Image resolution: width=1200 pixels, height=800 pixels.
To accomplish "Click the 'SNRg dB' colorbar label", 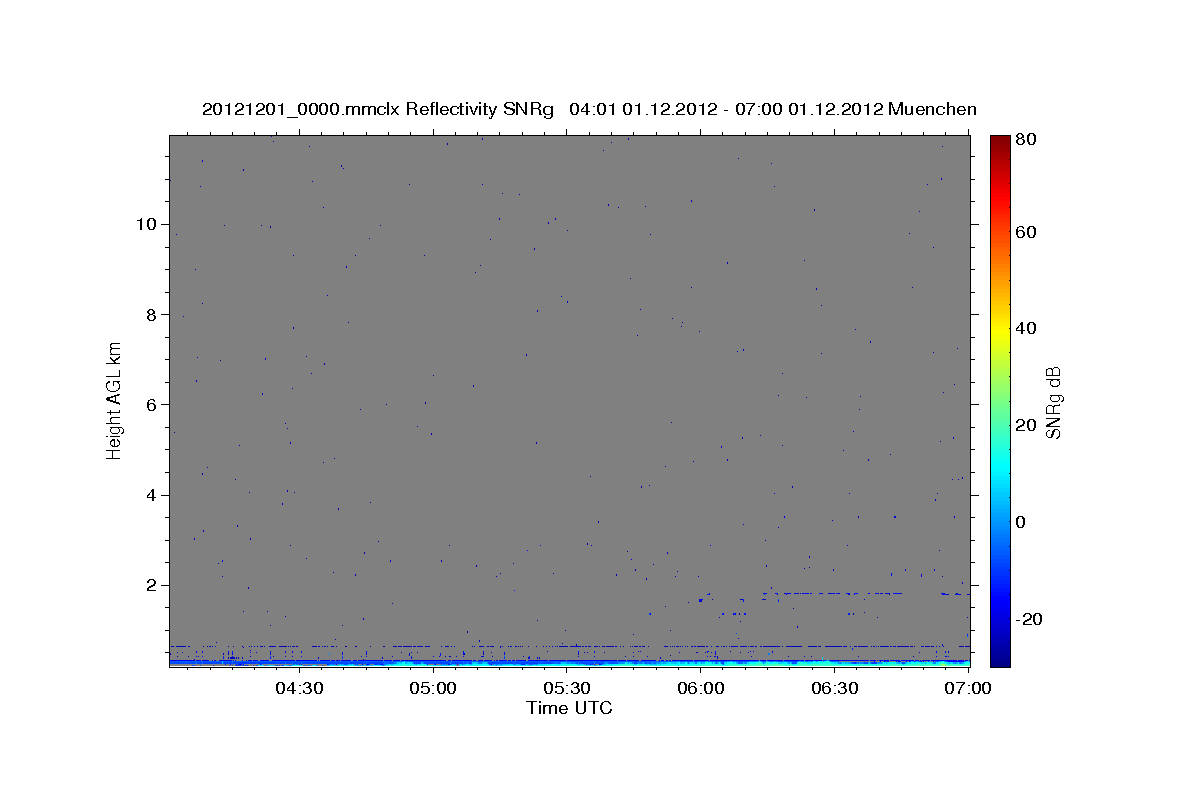I will 1052,402.
